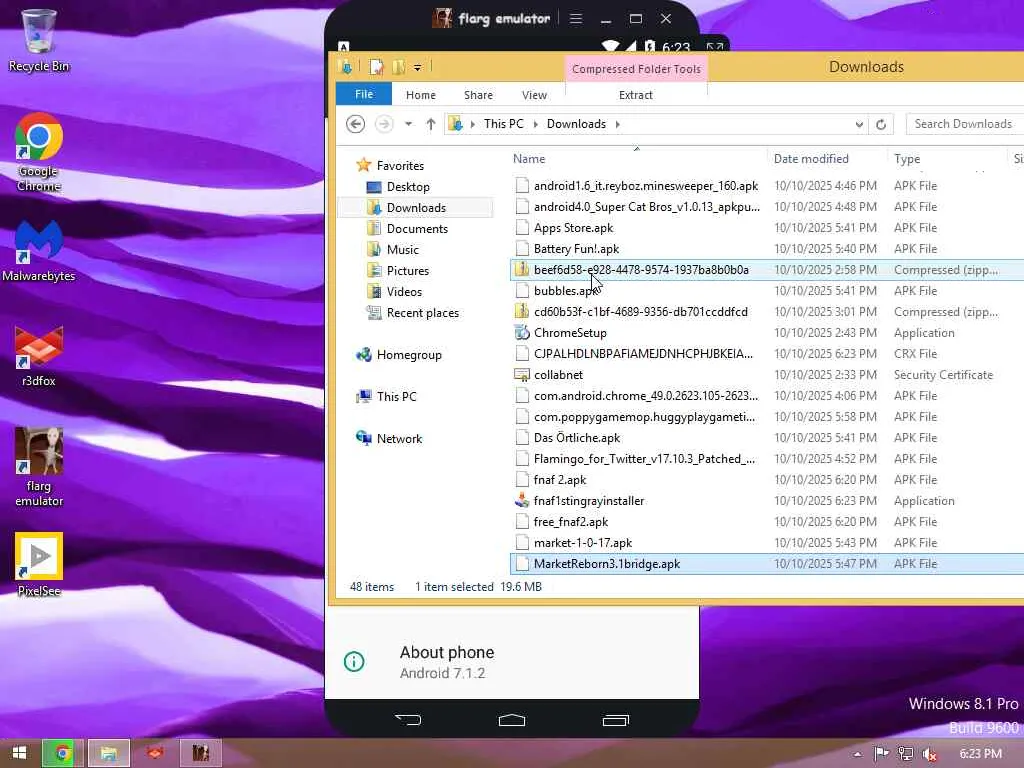
Task: Click the system clock showing 6:23 PM
Action: [x=980, y=754]
